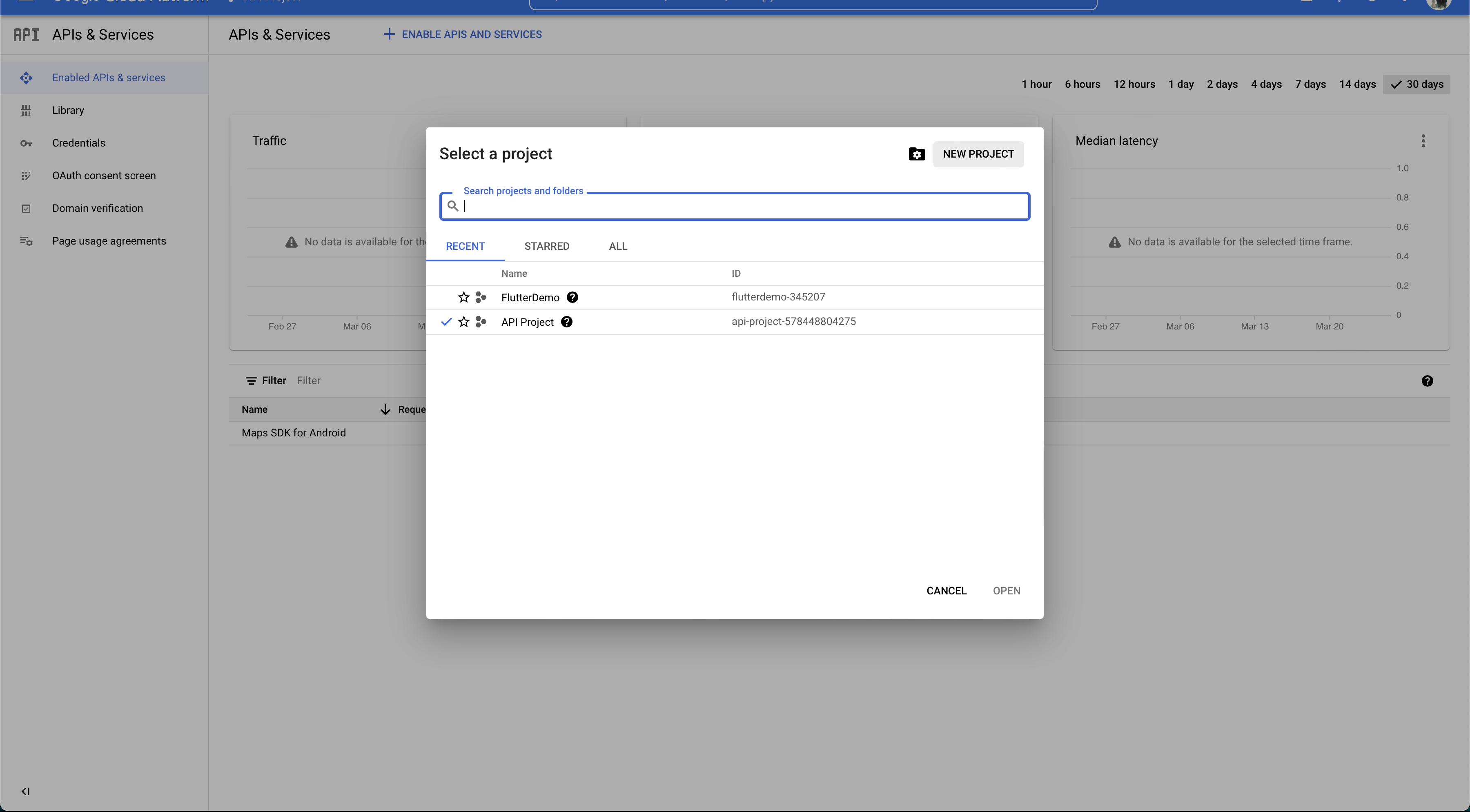
Task: Switch to the ALL tab
Action: click(x=618, y=246)
